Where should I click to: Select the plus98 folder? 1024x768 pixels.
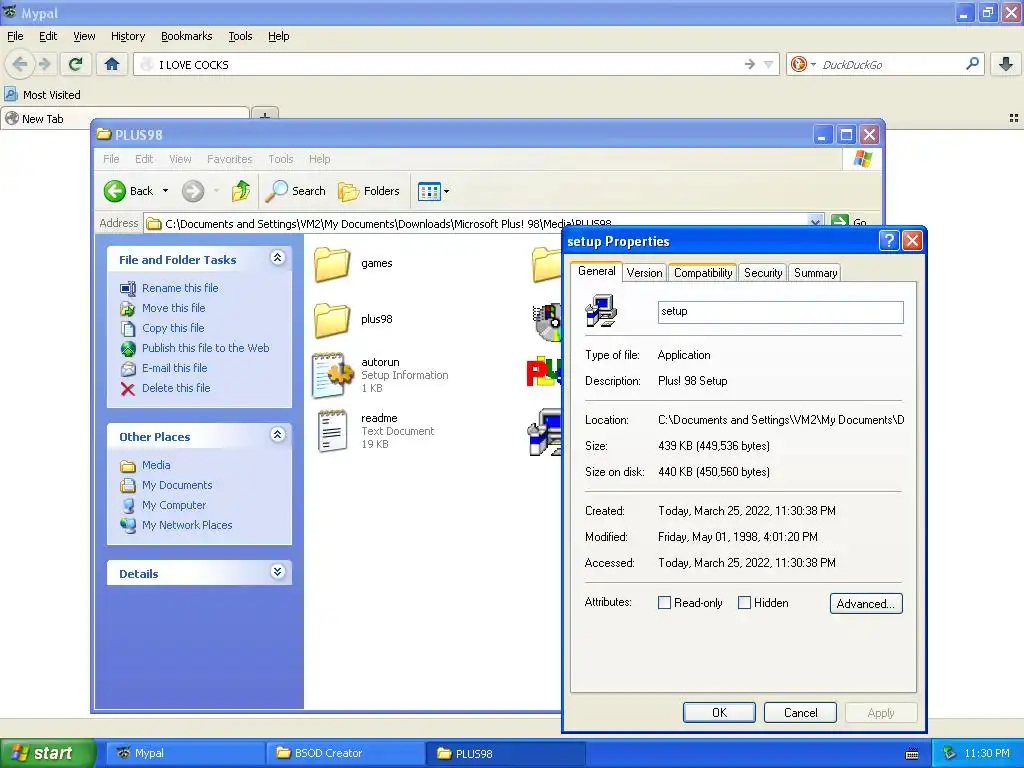[353, 319]
